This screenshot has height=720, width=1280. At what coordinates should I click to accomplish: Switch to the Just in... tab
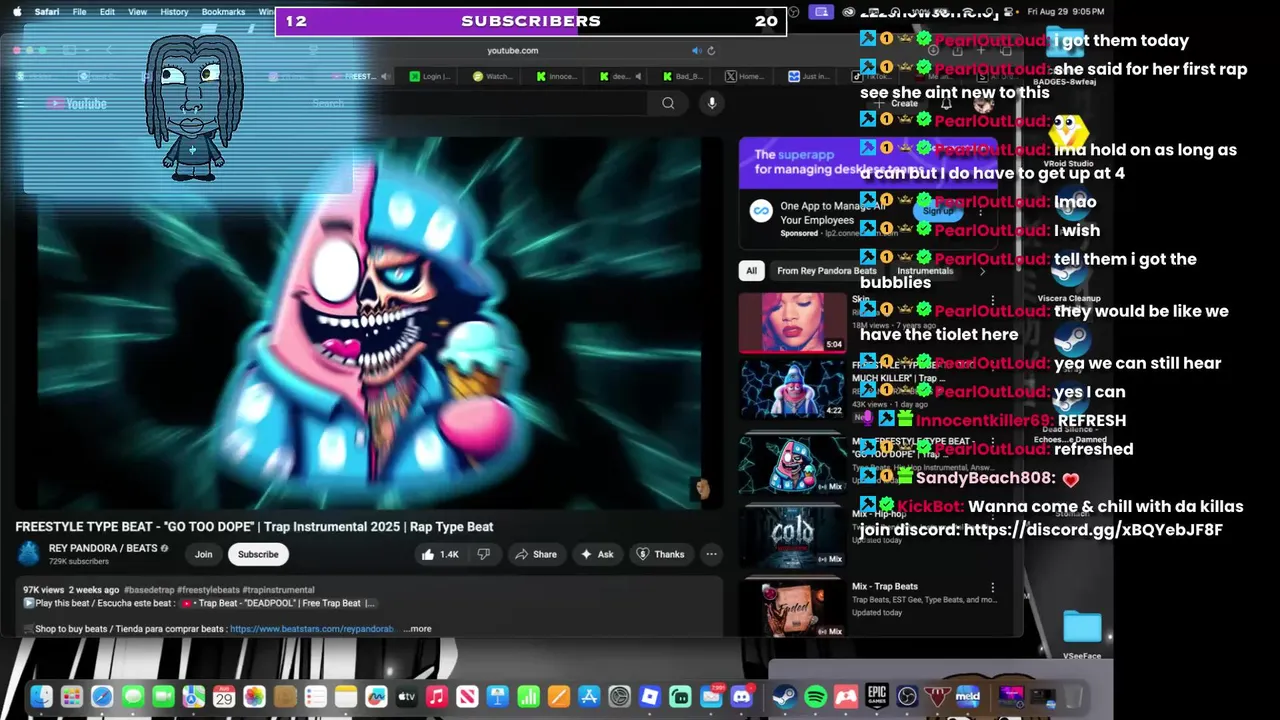pos(809,76)
